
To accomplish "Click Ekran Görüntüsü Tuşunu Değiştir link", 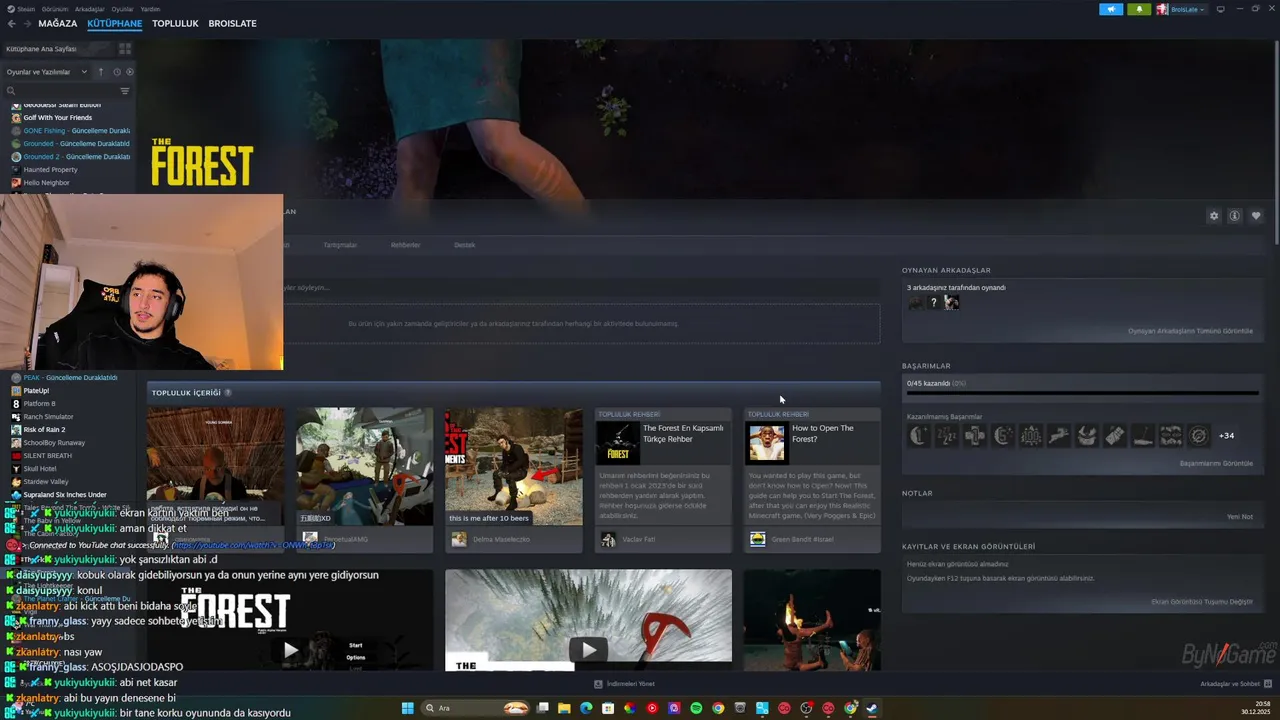I will point(1202,602).
